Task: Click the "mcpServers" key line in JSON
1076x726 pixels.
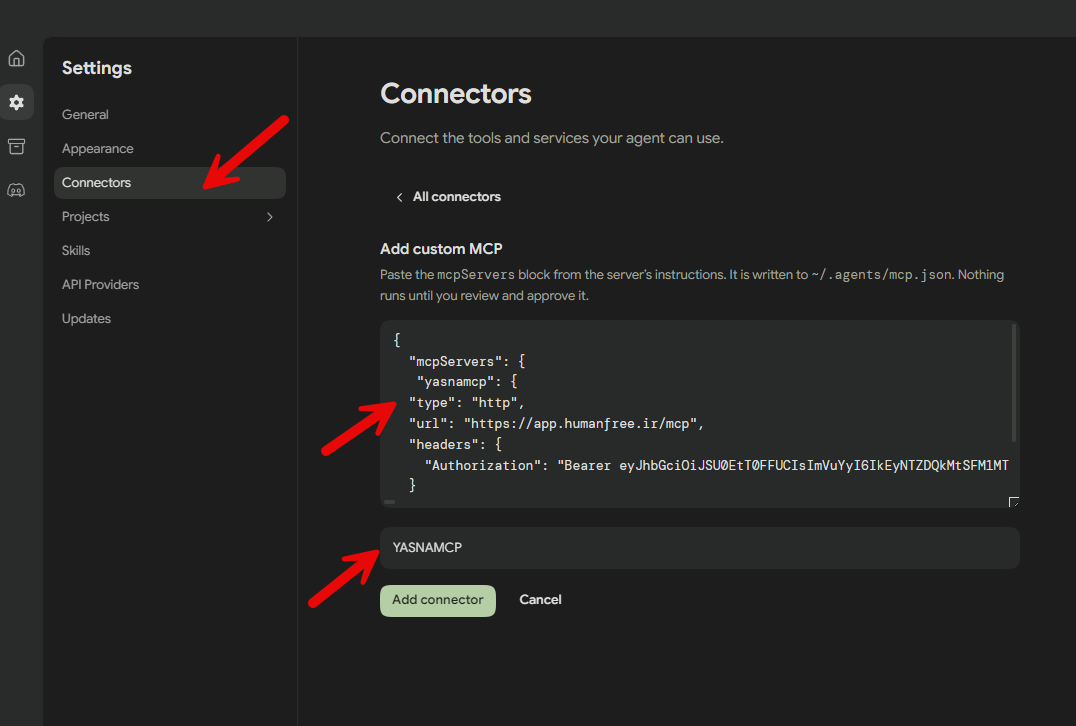Action: click(x=467, y=362)
